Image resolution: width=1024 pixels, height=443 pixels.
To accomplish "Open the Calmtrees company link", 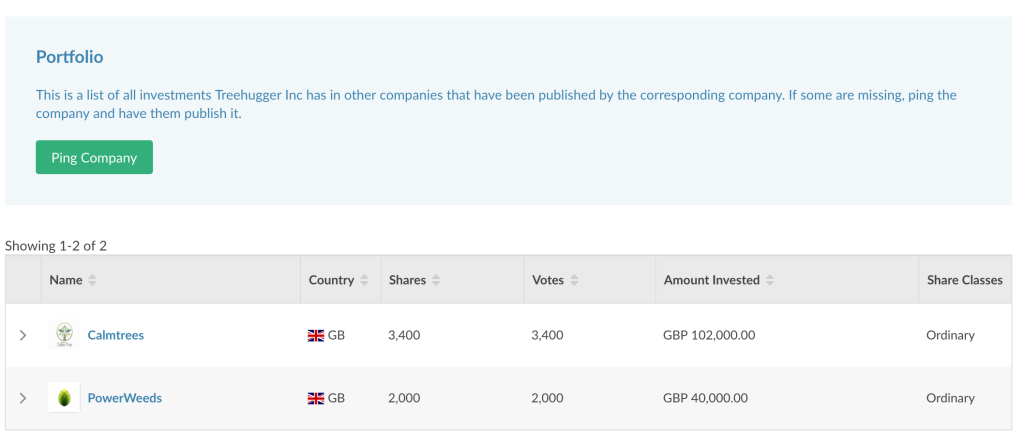I will 116,335.
